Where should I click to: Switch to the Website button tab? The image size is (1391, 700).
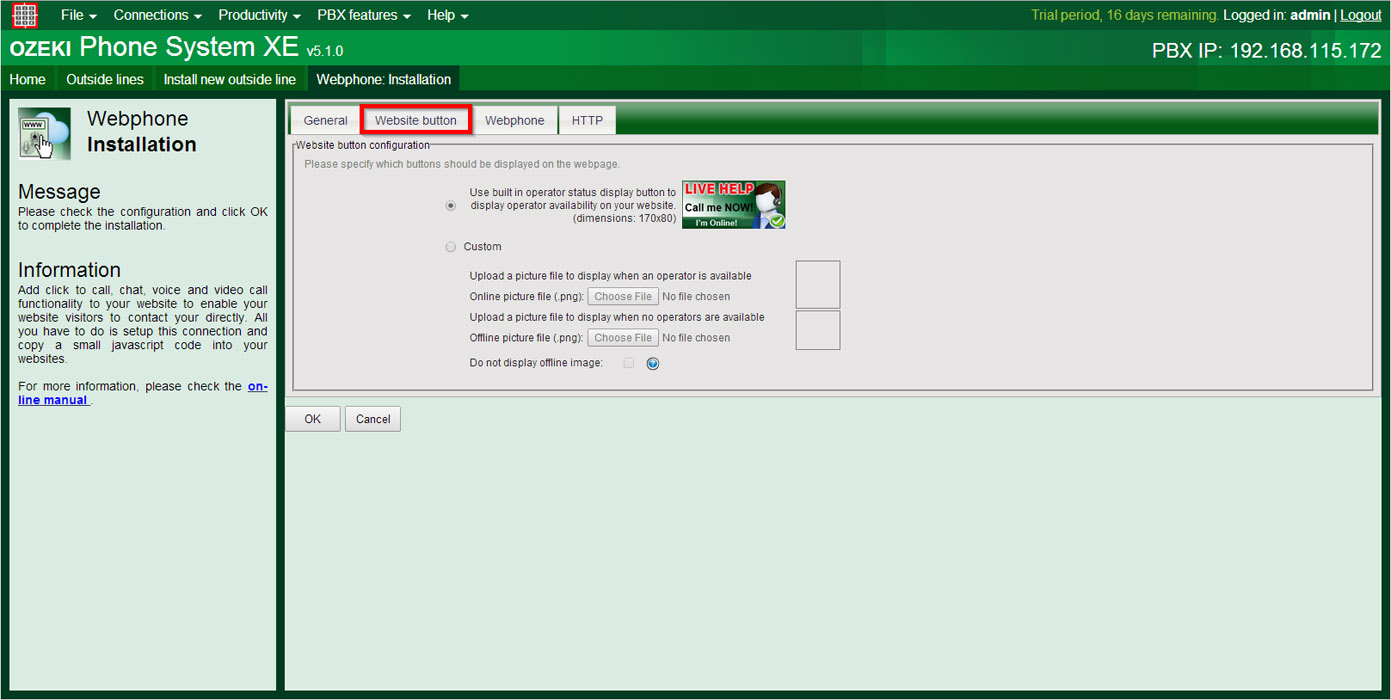pos(416,120)
